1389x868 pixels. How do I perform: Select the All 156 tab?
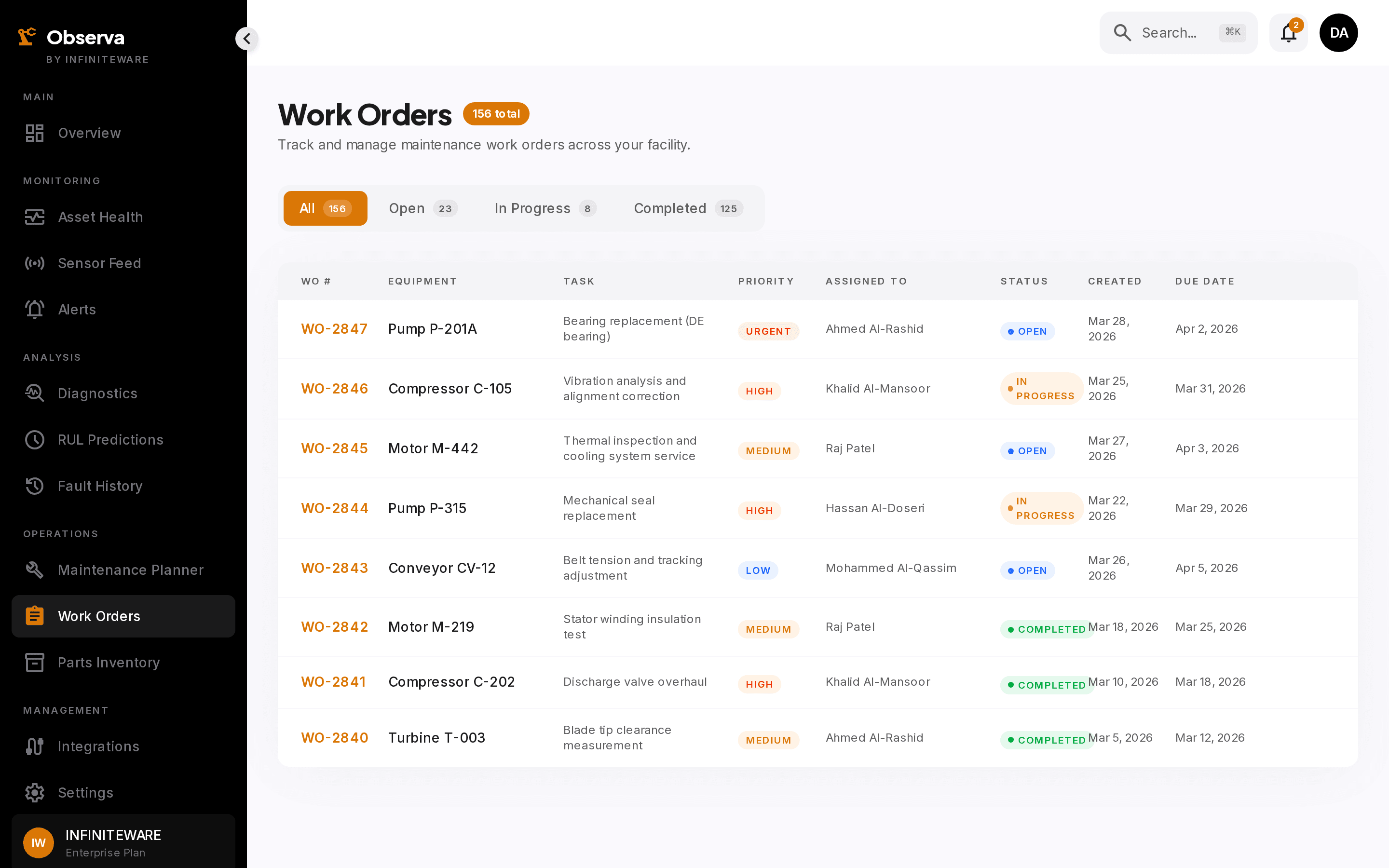(x=326, y=208)
